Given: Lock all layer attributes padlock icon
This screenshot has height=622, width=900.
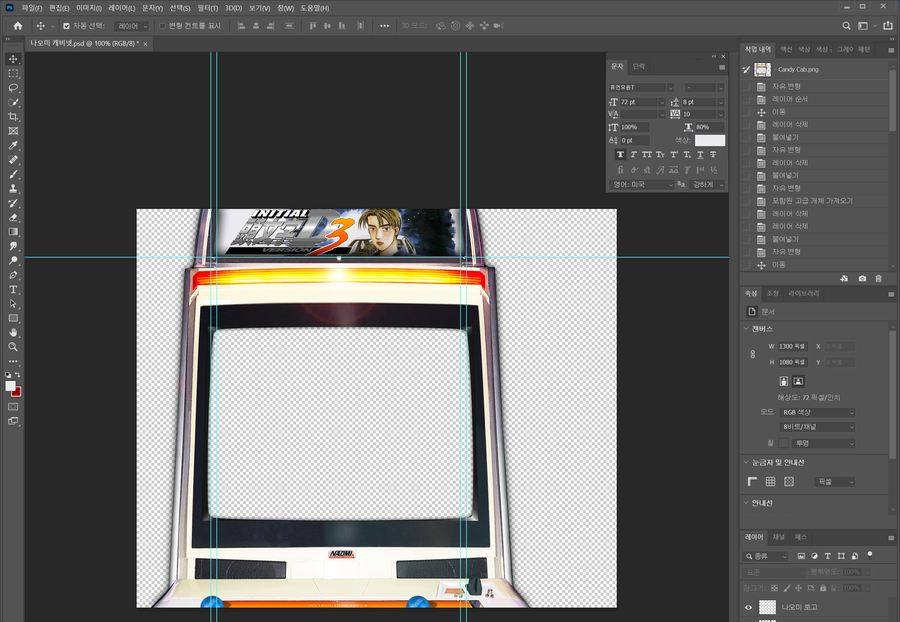Looking at the screenshot, I should pos(823,588).
